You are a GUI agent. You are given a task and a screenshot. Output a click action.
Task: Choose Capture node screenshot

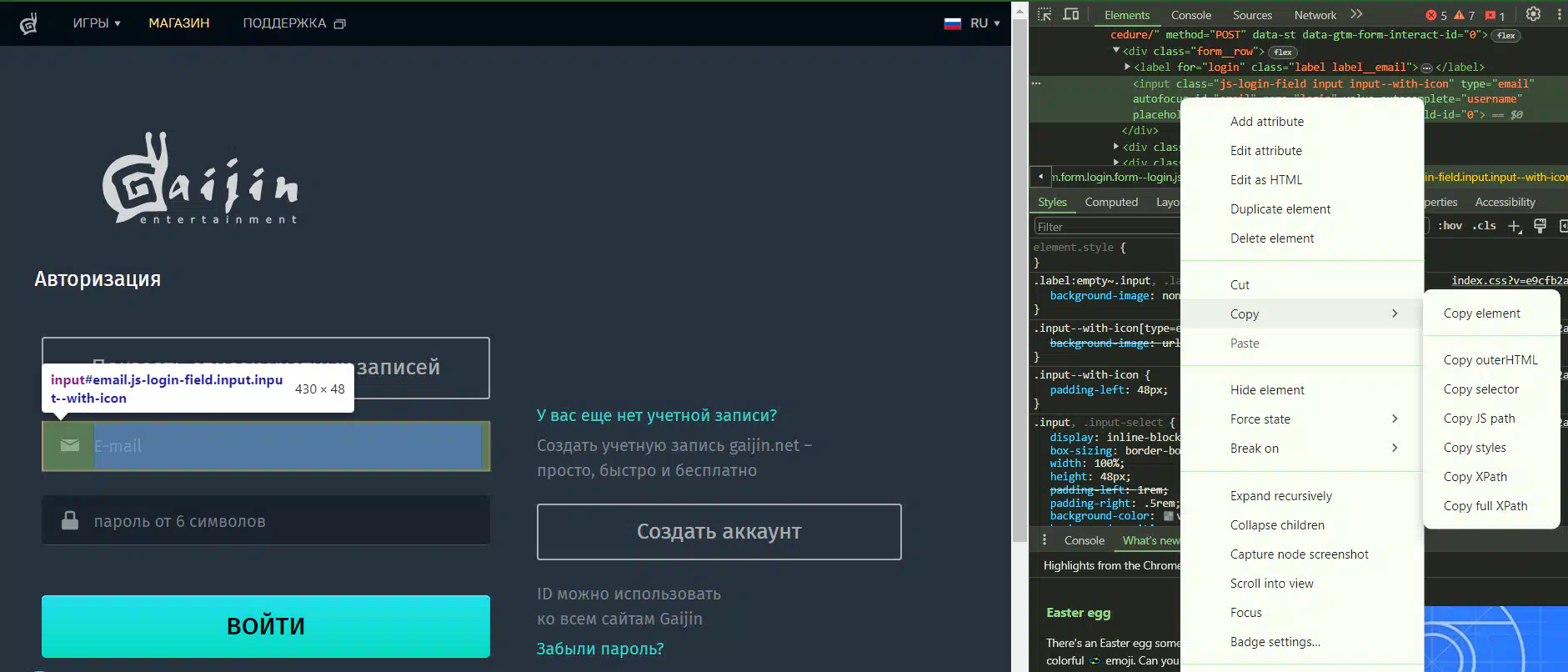(1300, 554)
